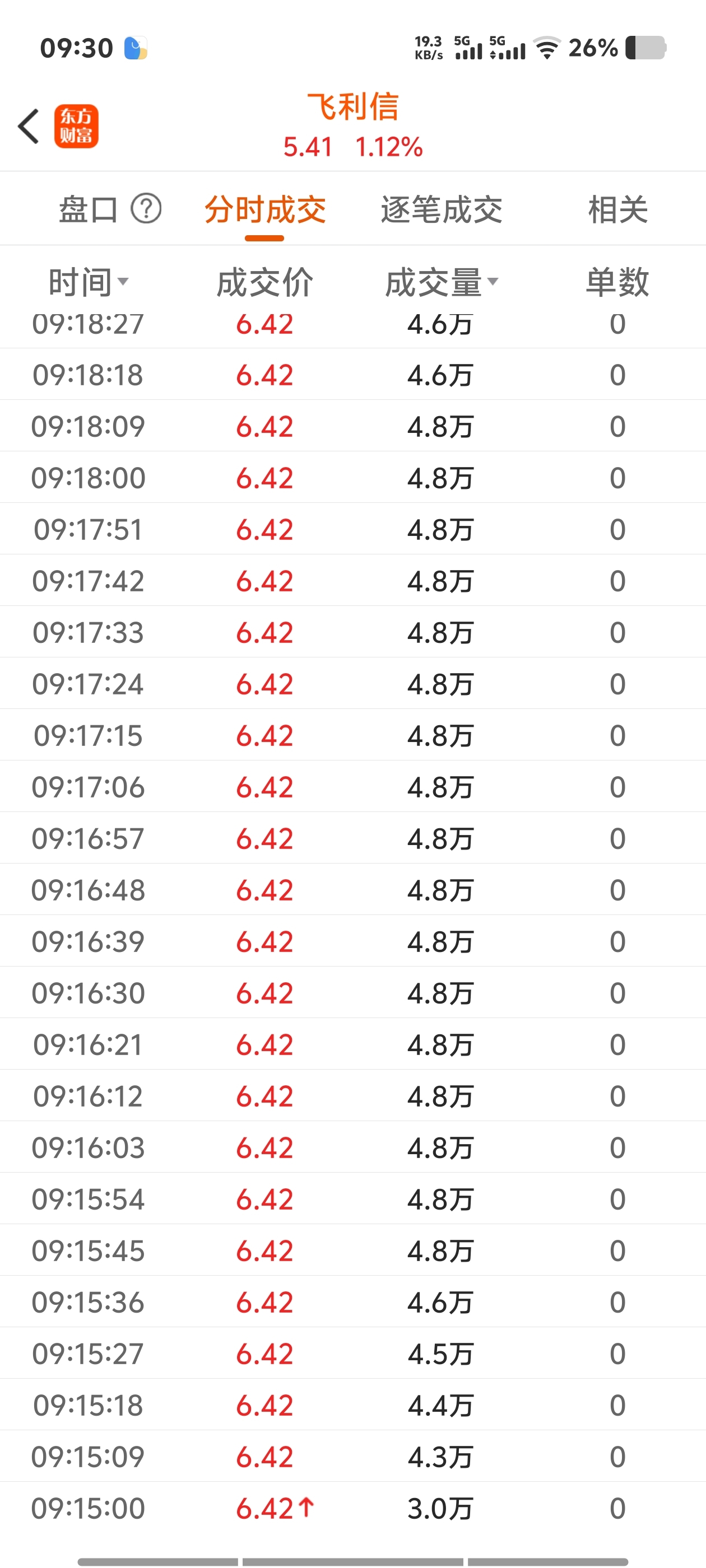
Task: Switch to the 逐笔成交 tab
Action: coord(441,209)
